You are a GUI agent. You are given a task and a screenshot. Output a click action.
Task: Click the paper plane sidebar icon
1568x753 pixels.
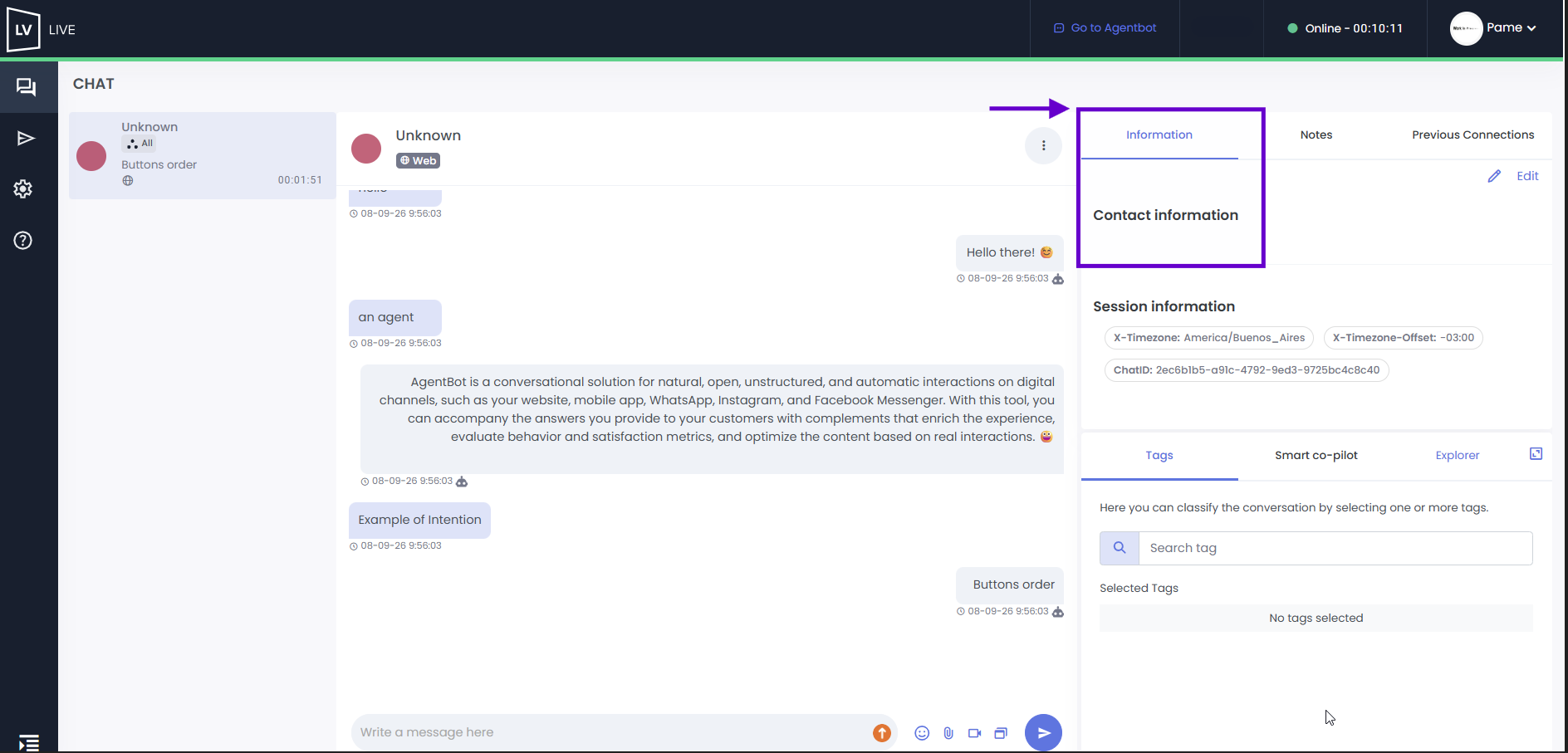click(x=26, y=138)
